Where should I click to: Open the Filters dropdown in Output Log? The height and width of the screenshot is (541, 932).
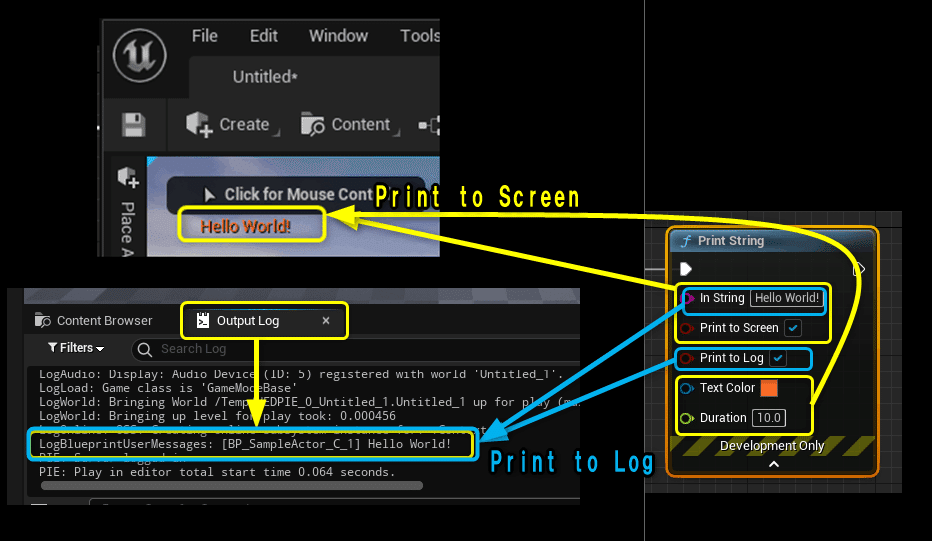click(76, 348)
